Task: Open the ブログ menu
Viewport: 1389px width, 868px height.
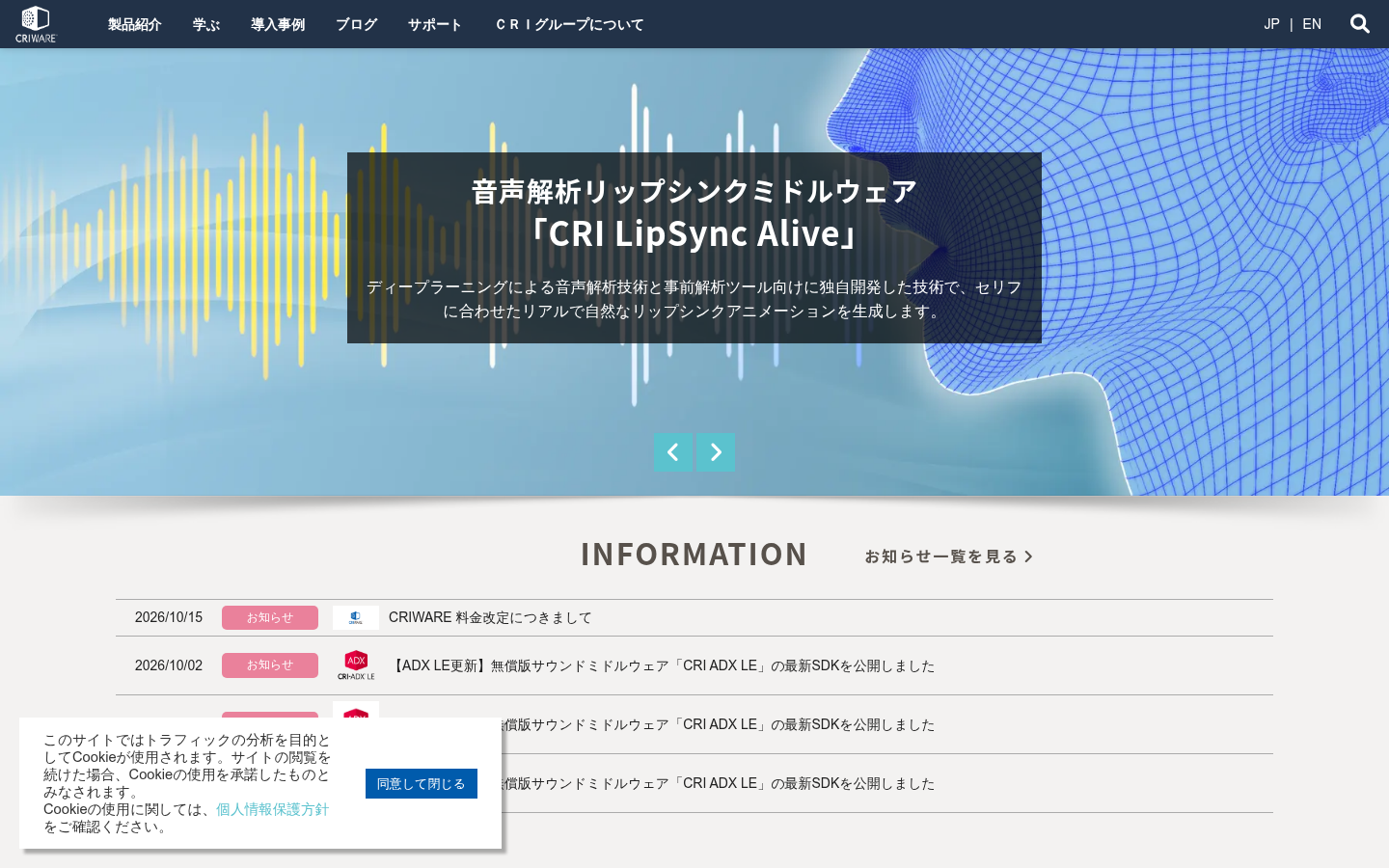Action: click(357, 24)
